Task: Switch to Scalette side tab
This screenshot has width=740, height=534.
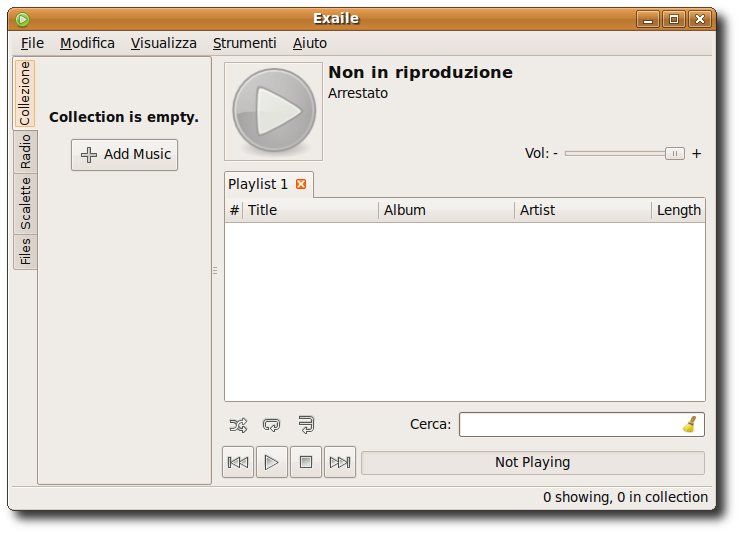Action: 25,203
